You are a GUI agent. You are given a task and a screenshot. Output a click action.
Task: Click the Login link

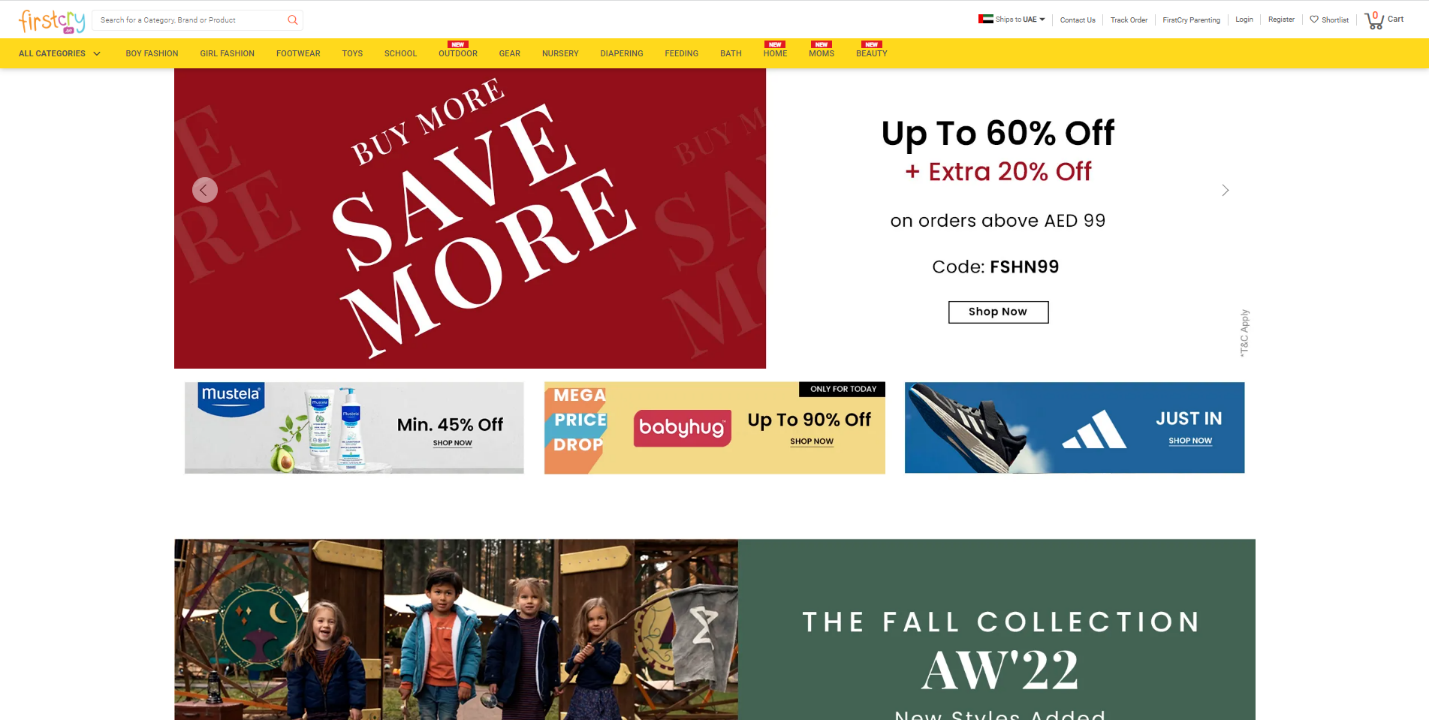pos(1244,19)
